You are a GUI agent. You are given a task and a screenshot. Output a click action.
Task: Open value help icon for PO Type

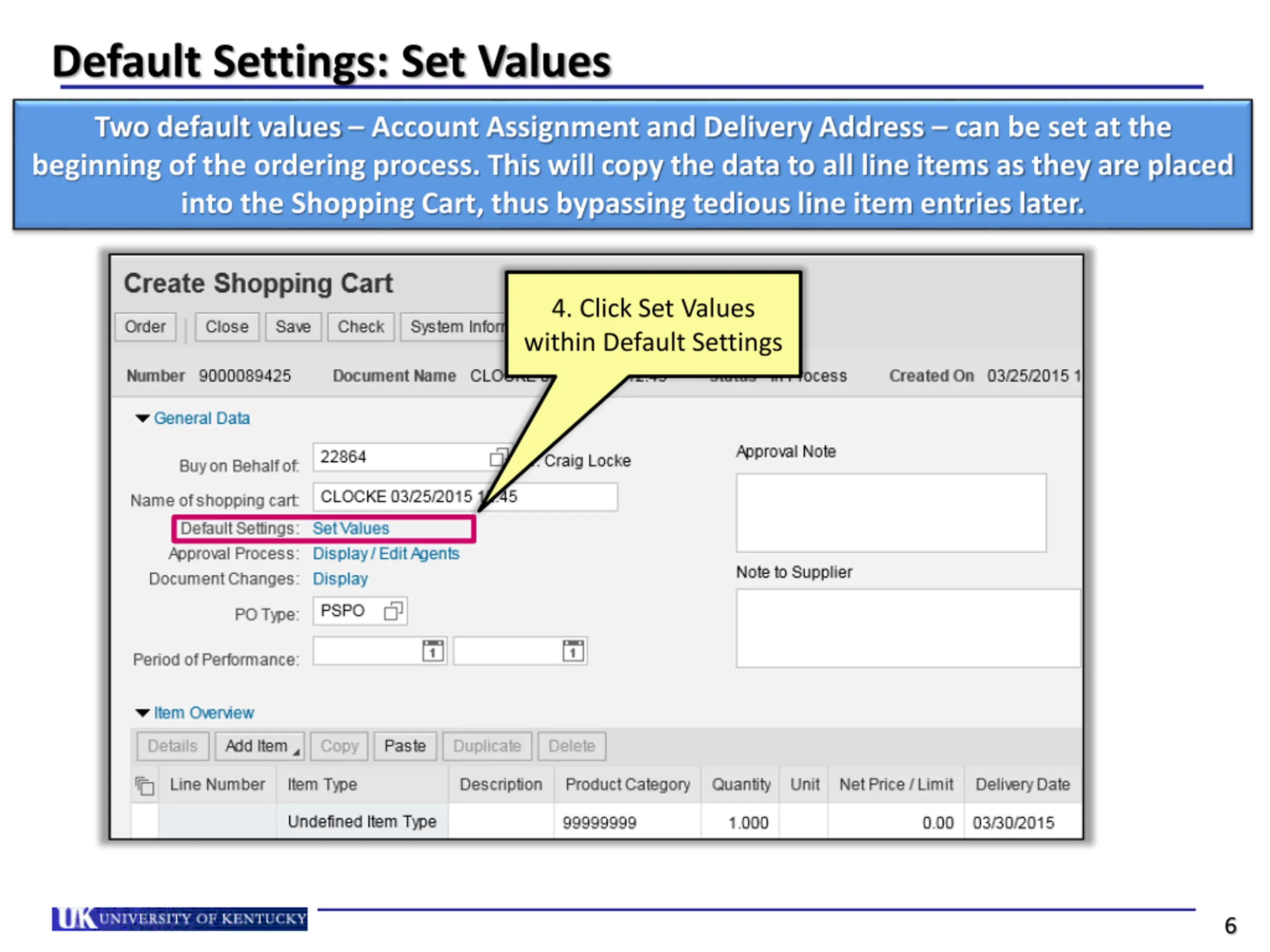(x=393, y=610)
